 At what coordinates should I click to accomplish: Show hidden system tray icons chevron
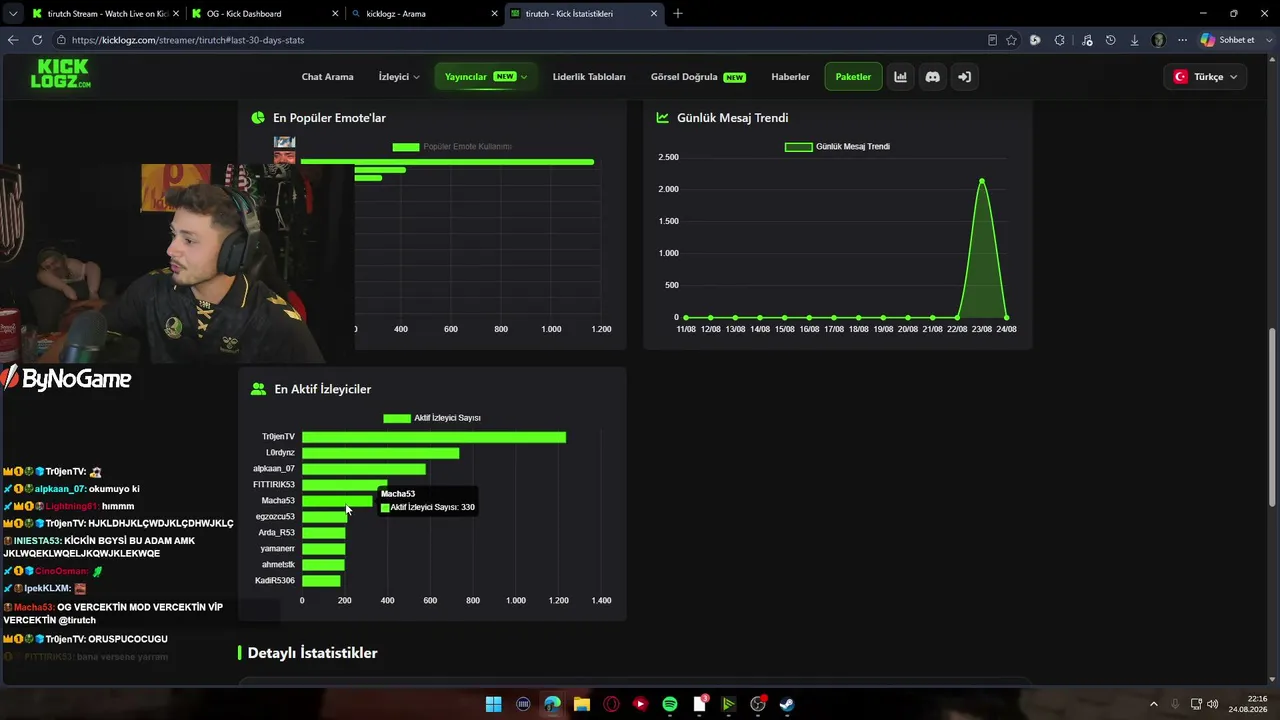tap(1153, 704)
